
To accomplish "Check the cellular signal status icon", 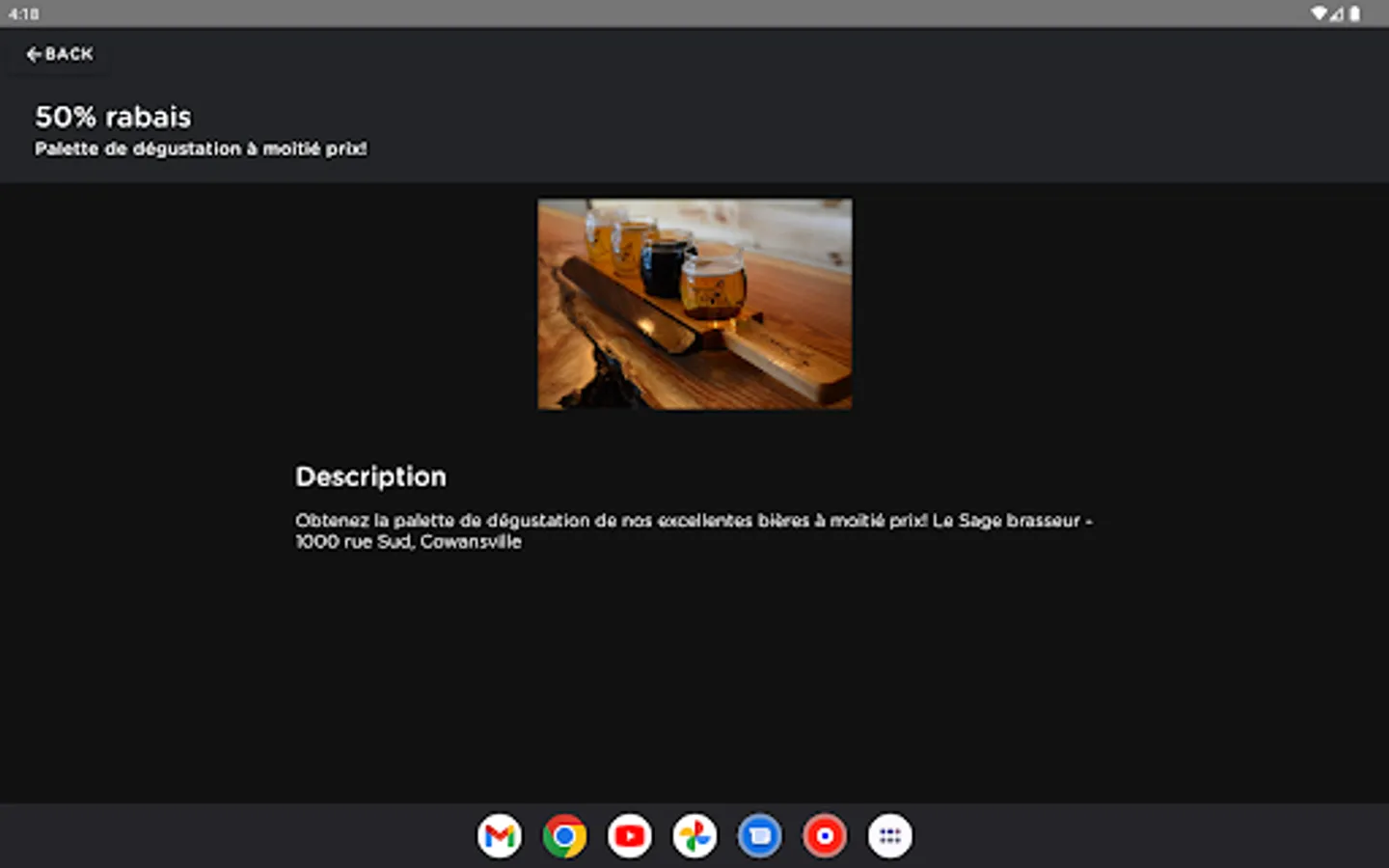I will coord(1337,14).
